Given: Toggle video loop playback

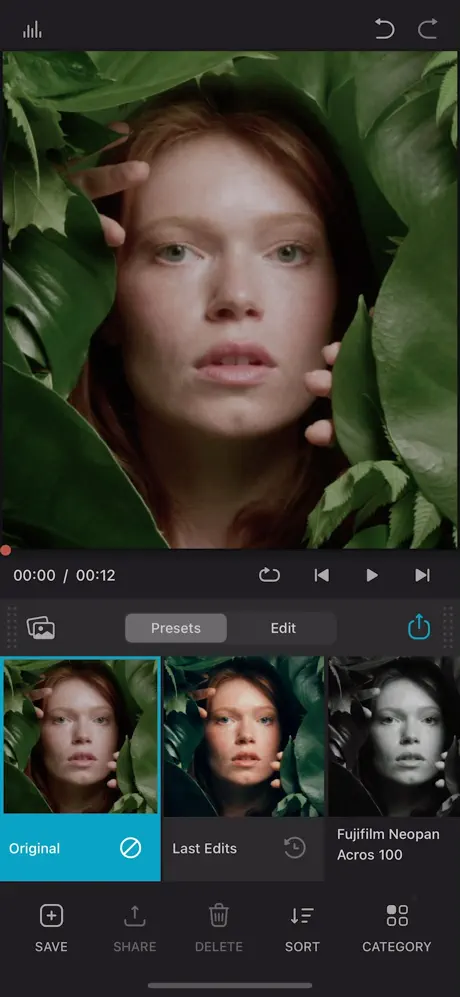Looking at the screenshot, I should pyautogui.click(x=269, y=575).
